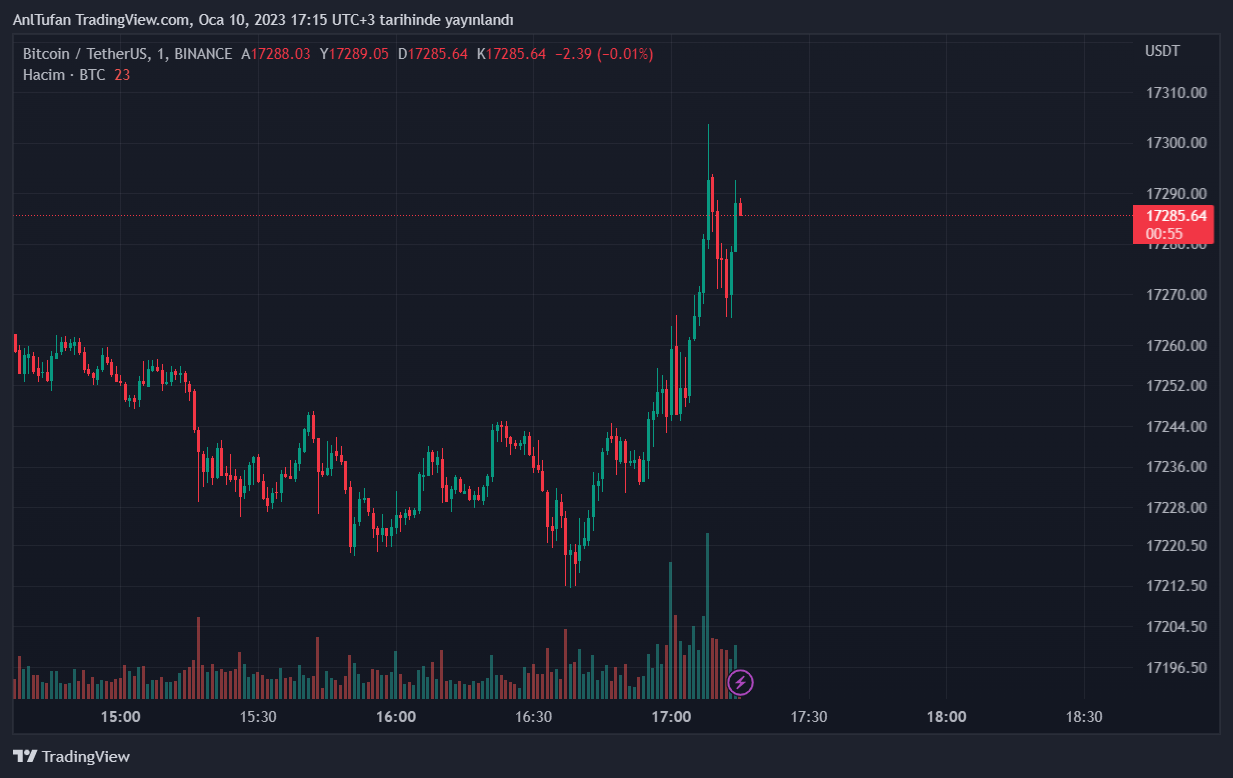Click the 17196.50 price scale label
This screenshot has height=778, width=1233.
1175,668
